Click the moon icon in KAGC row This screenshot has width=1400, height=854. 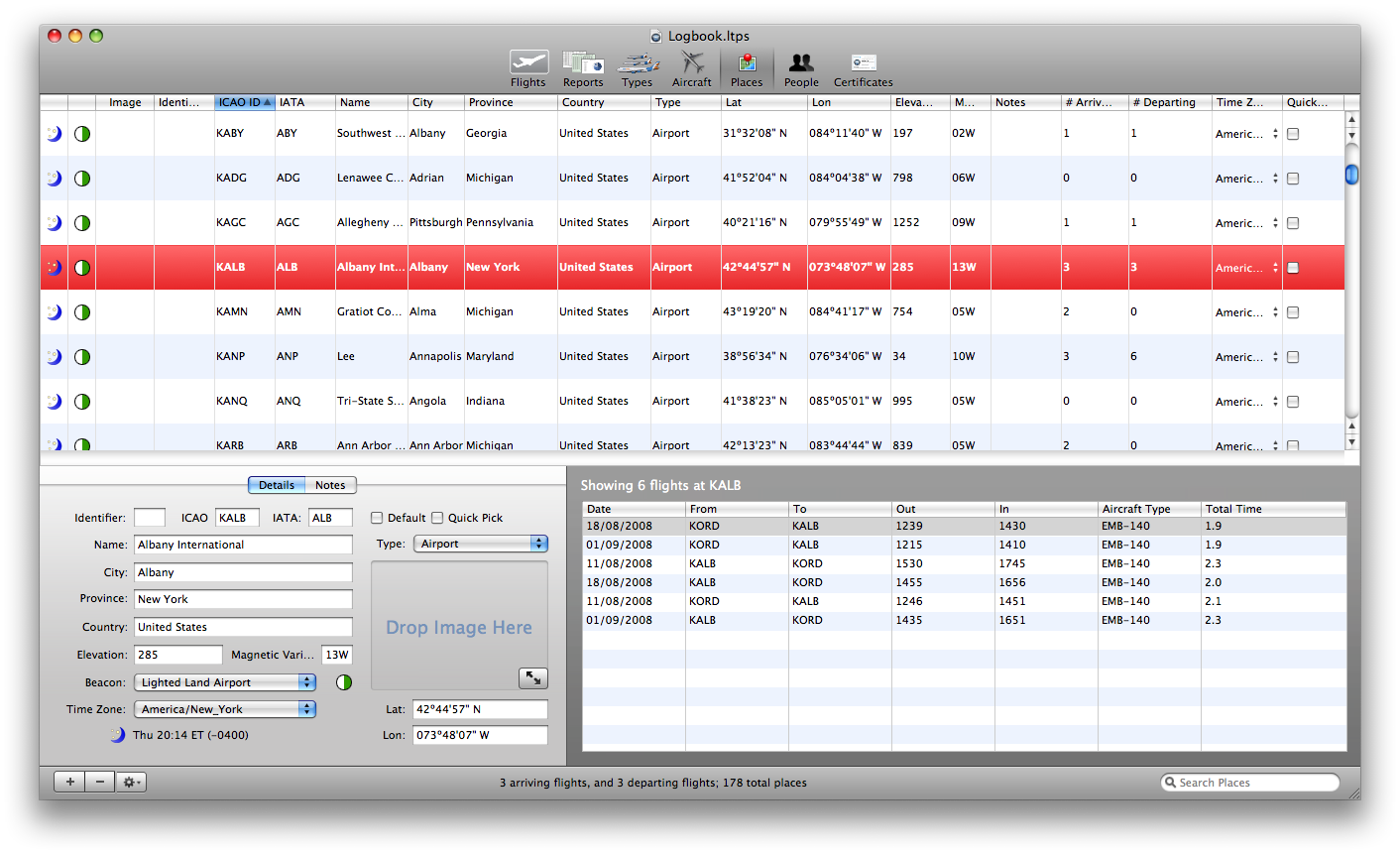pos(55,223)
